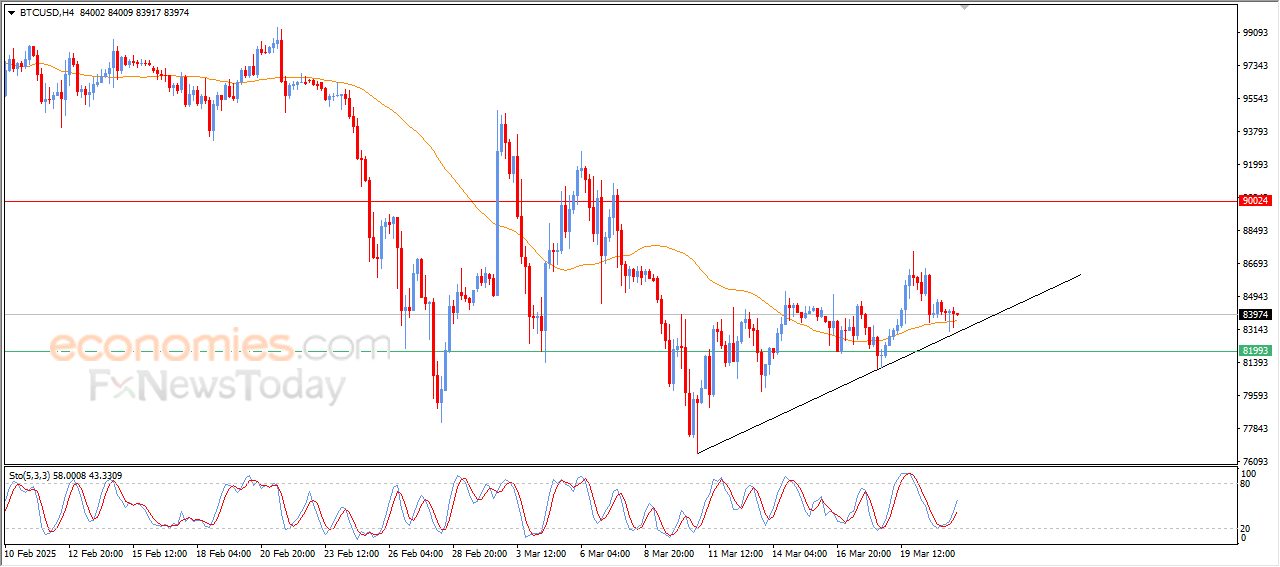Viewport: 1280px width, 567px height.
Task: Select the BTCUSD,H4 symbol title text
Action: (x=46, y=13)
